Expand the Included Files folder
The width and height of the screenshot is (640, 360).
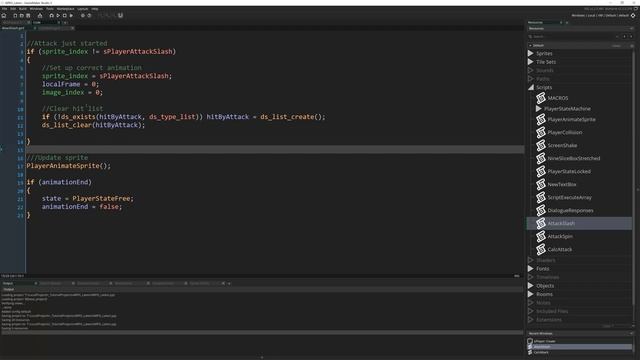531,311
